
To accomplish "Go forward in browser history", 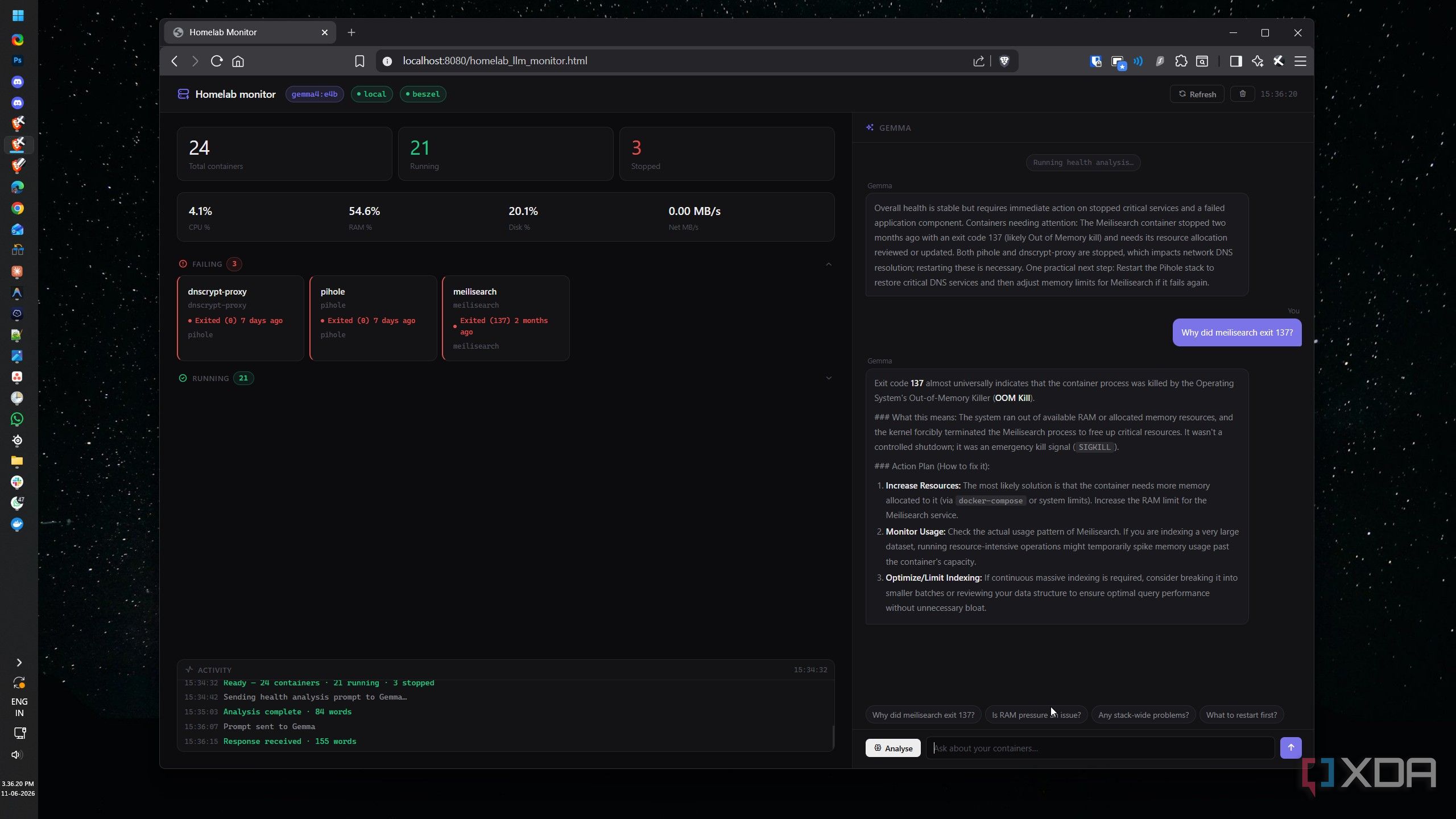I will [195, 61].
